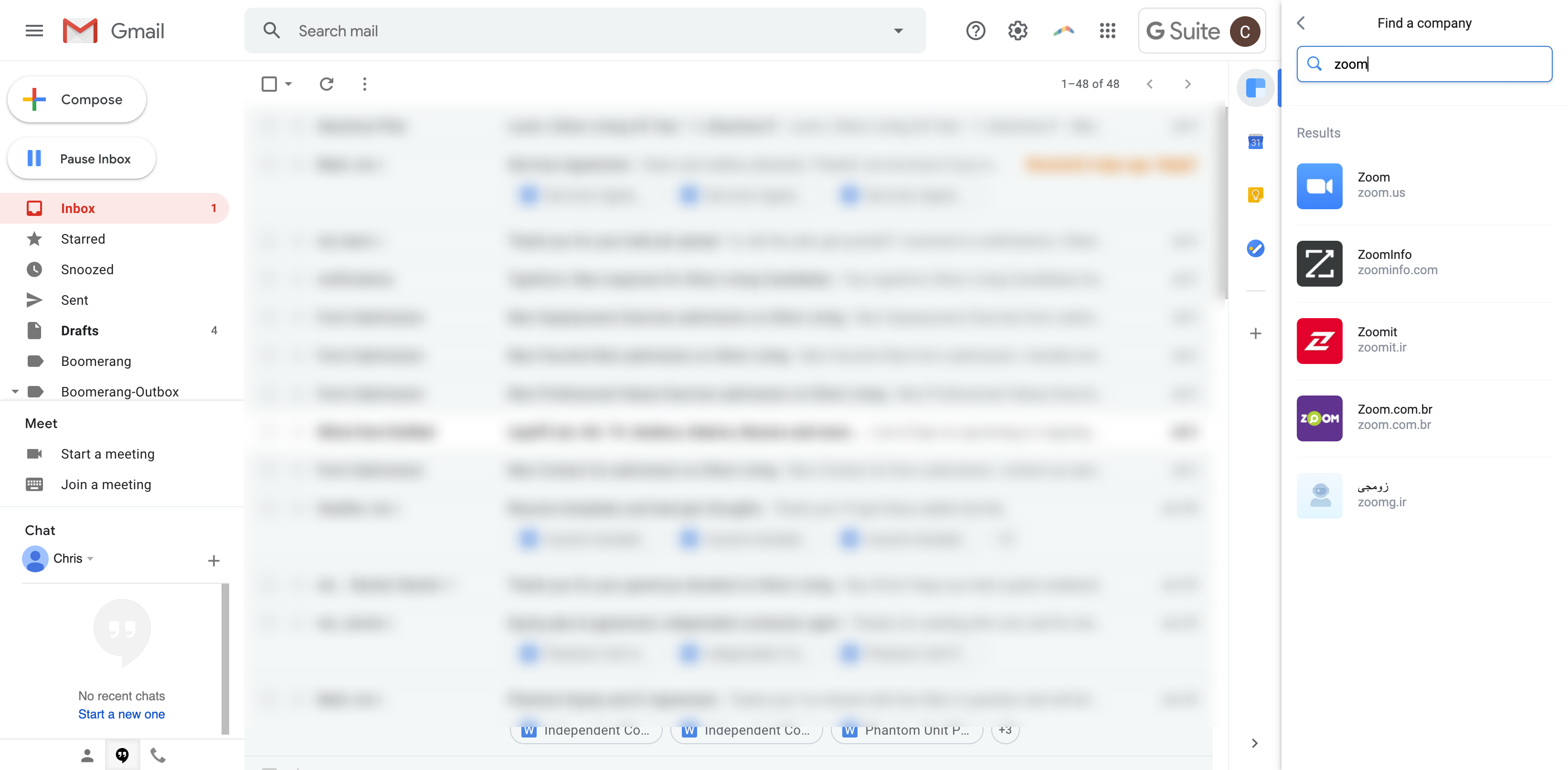The height and width of the screenshot is (770, 1568).
Task: Open the +3 more attachments chip
Action: 1005,730
